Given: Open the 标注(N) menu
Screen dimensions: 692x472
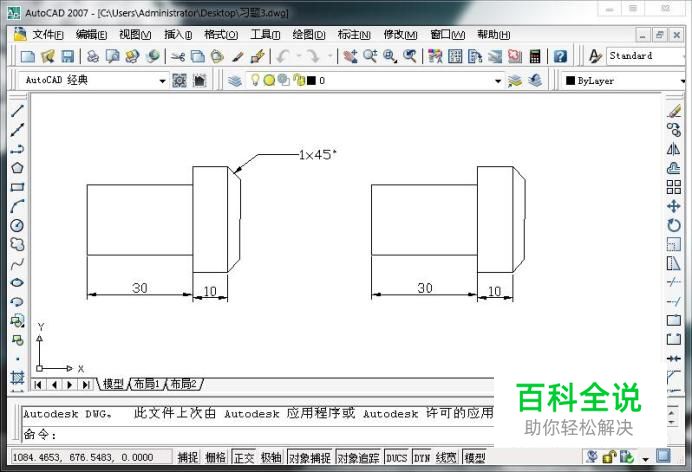Looking at the screenshot, I should [x=354, y=34].
